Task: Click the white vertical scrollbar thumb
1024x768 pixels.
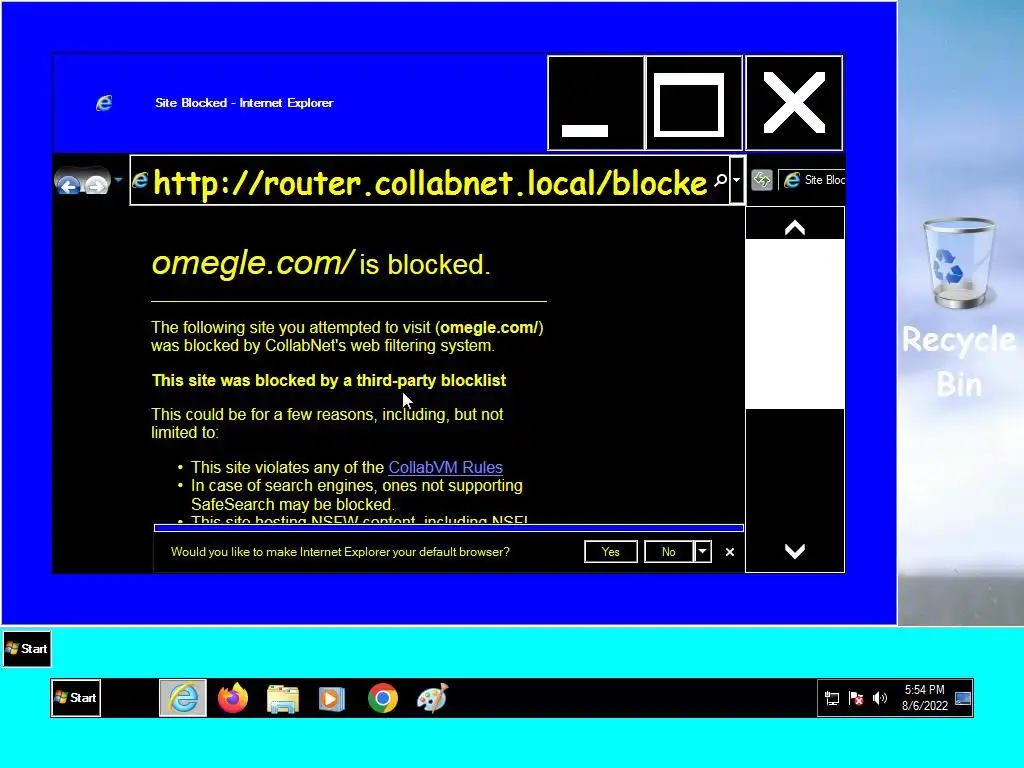Action: pyautogui.click(x=795, y=324)
